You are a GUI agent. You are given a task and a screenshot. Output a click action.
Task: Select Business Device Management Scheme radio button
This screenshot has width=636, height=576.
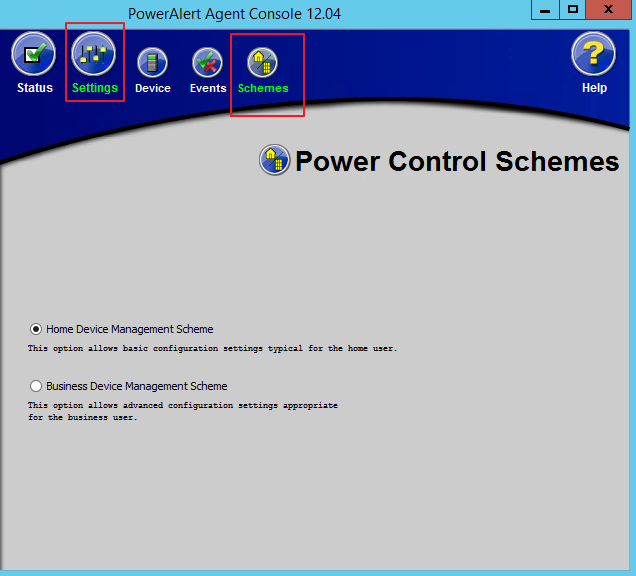click(x=36, y=386)
